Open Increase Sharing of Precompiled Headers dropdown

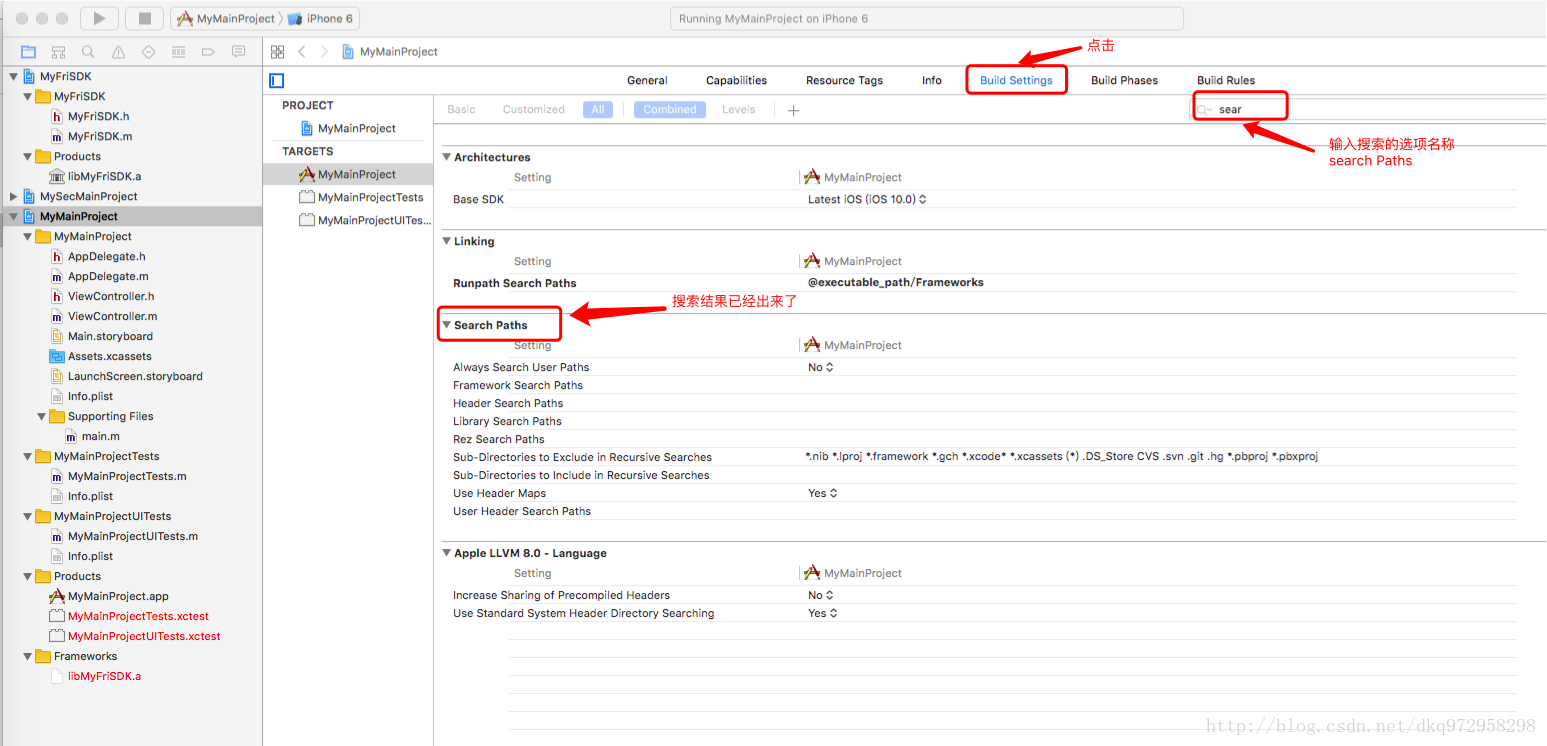coord(821,595)
